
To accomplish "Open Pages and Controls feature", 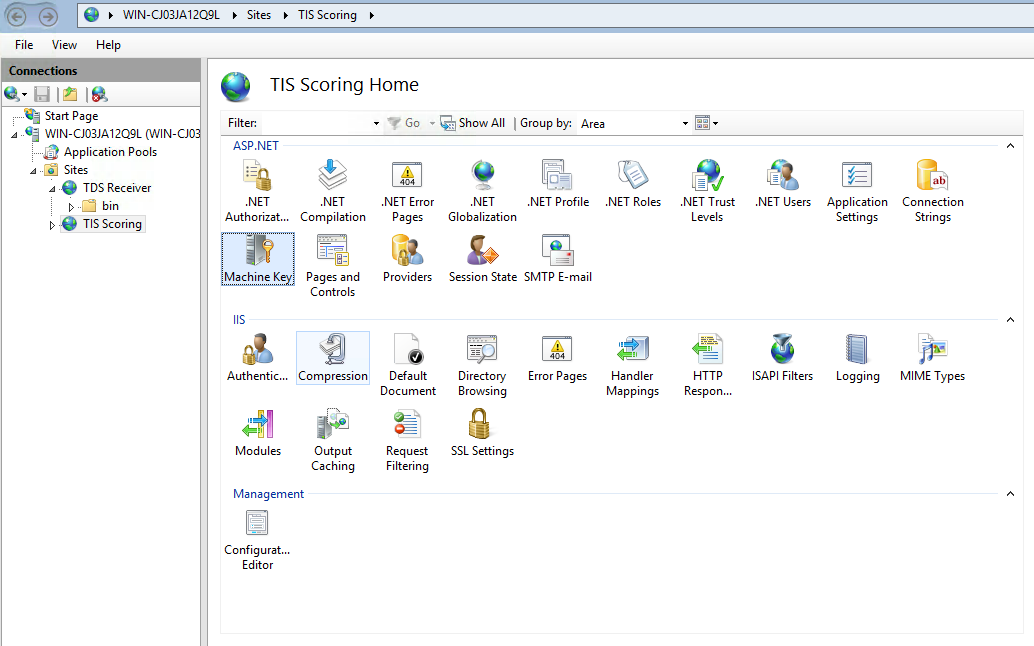I will click(x=332, y=266).
